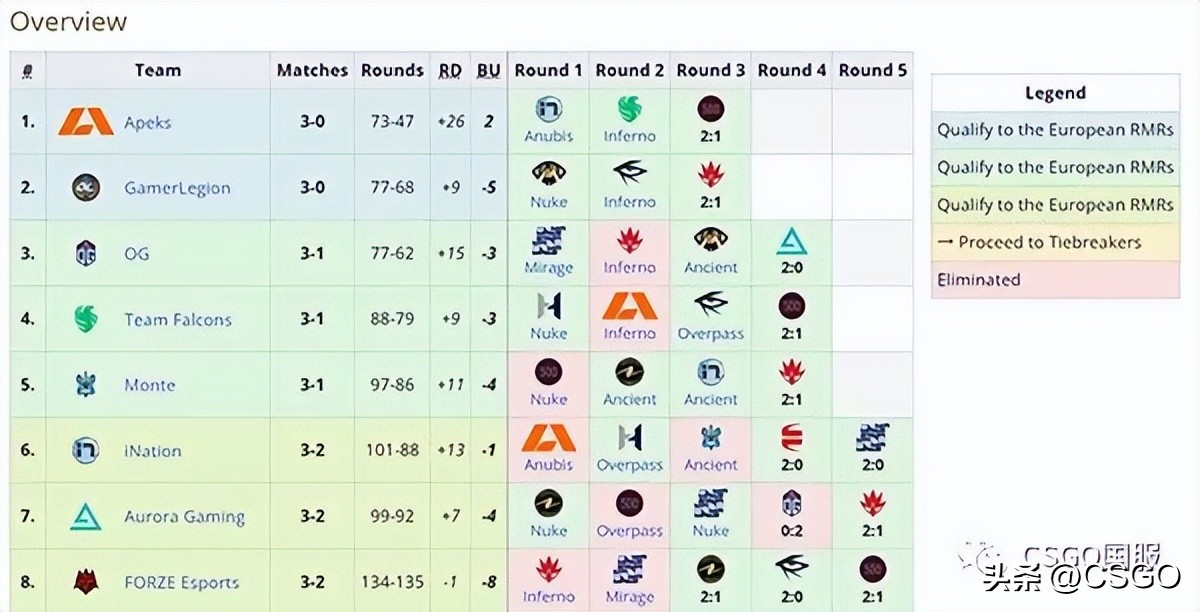Click the Apeks team logo
The height and width of the screenshot is (612, 1200).
pyautogui.click(x=86, y=122)
